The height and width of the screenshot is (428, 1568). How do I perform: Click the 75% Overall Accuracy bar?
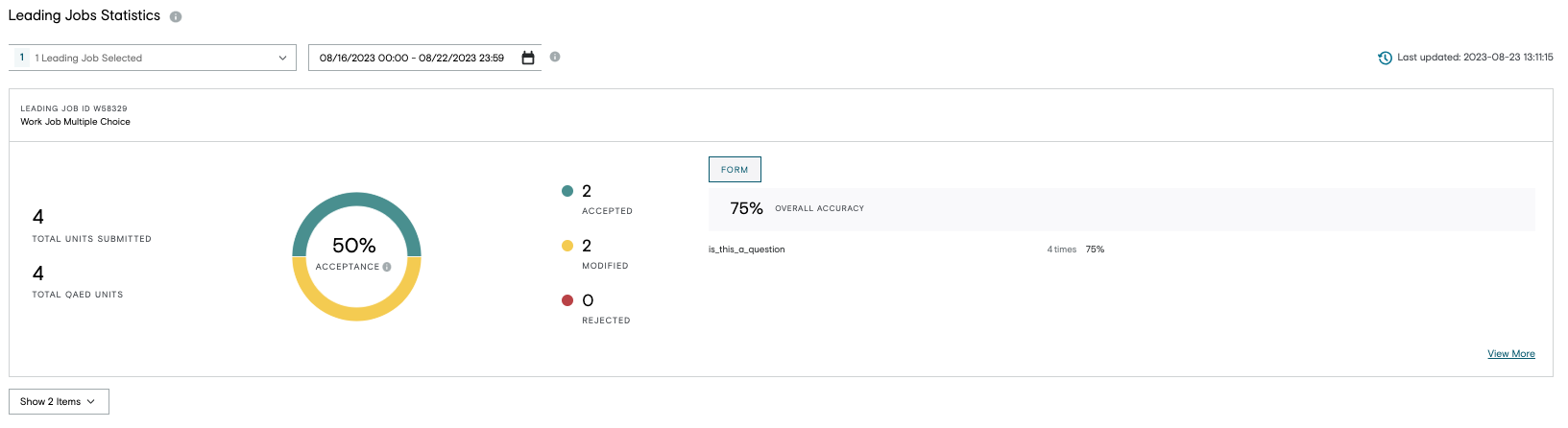pos(1122,208)
